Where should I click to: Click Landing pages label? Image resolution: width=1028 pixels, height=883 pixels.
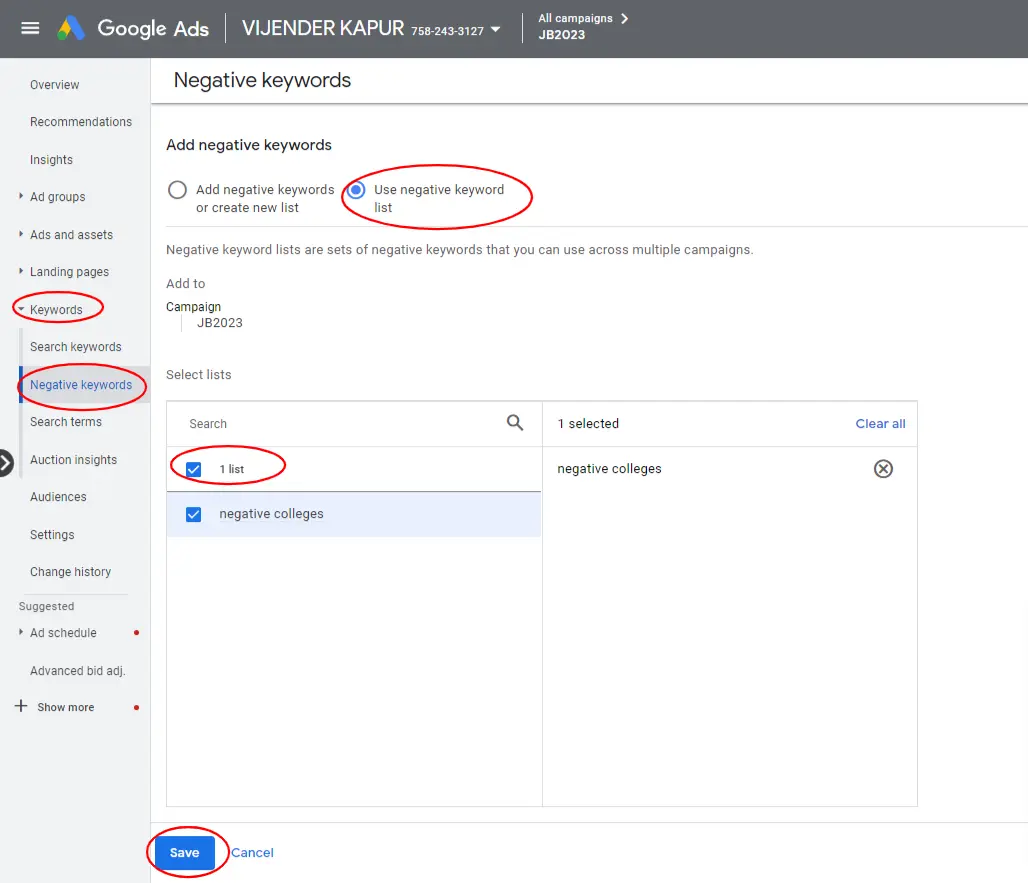[x=69, y=271]
